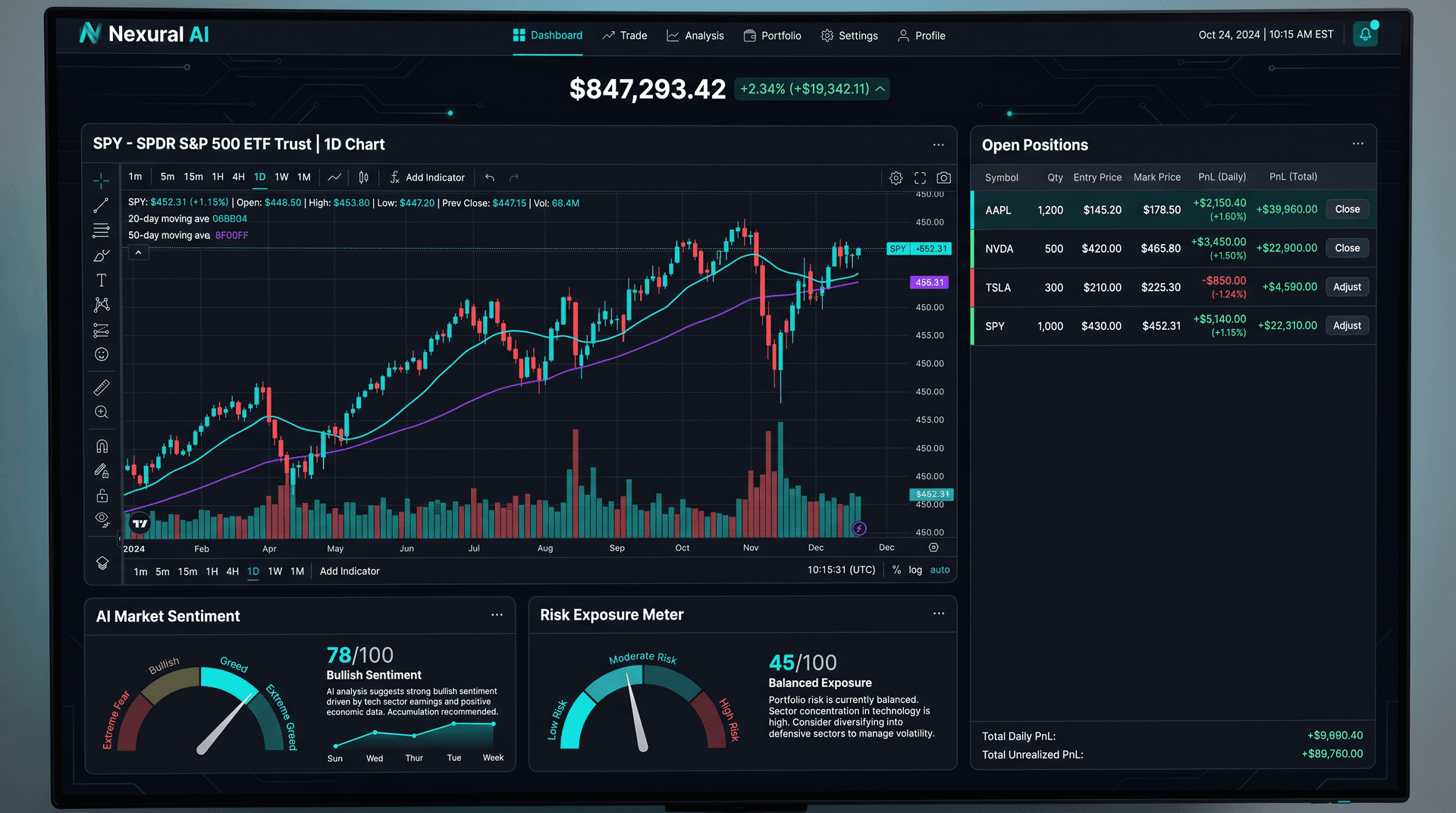
Task: Select the ruler measure tool
Action: click(x=101, y=388)
